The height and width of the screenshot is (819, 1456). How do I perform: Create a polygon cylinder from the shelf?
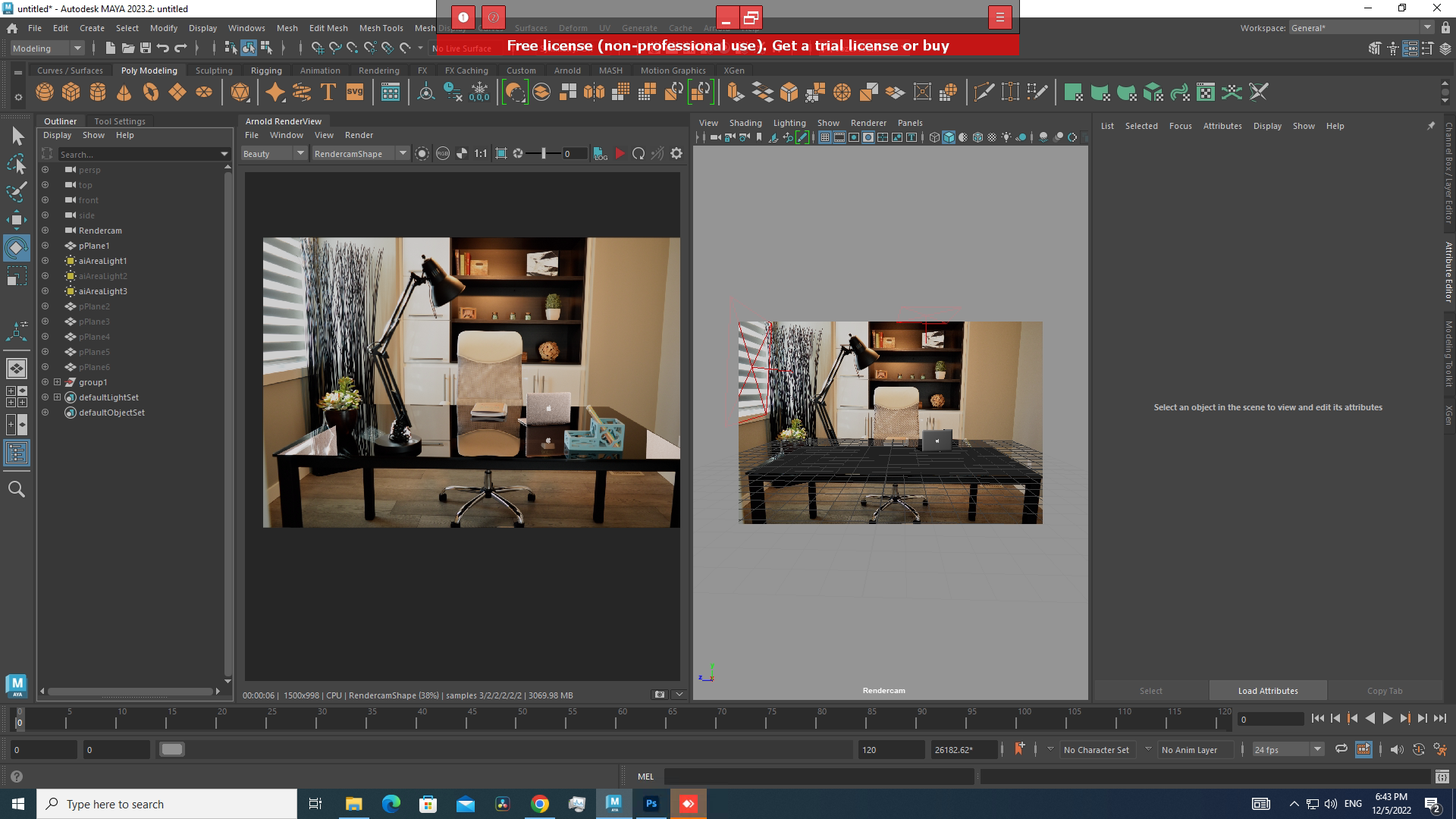click(x=98, y=93)
